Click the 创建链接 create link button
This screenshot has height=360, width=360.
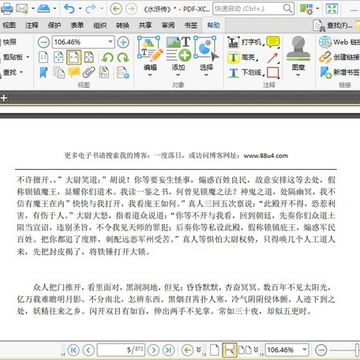(x=339, y=57)
